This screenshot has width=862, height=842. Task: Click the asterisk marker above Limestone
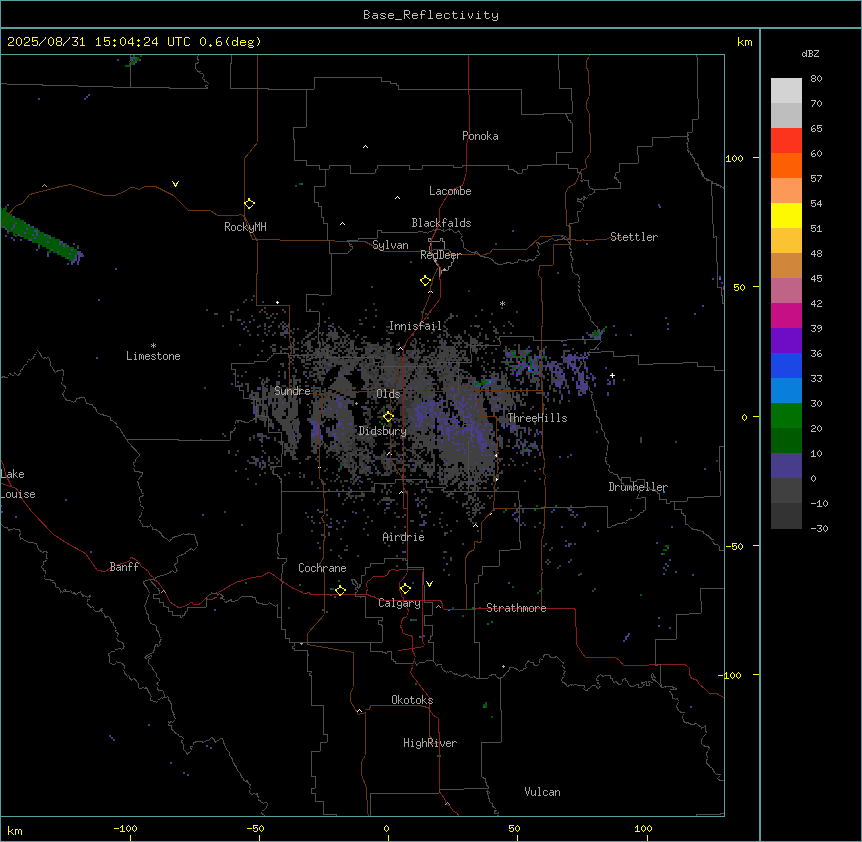(153, 346)
